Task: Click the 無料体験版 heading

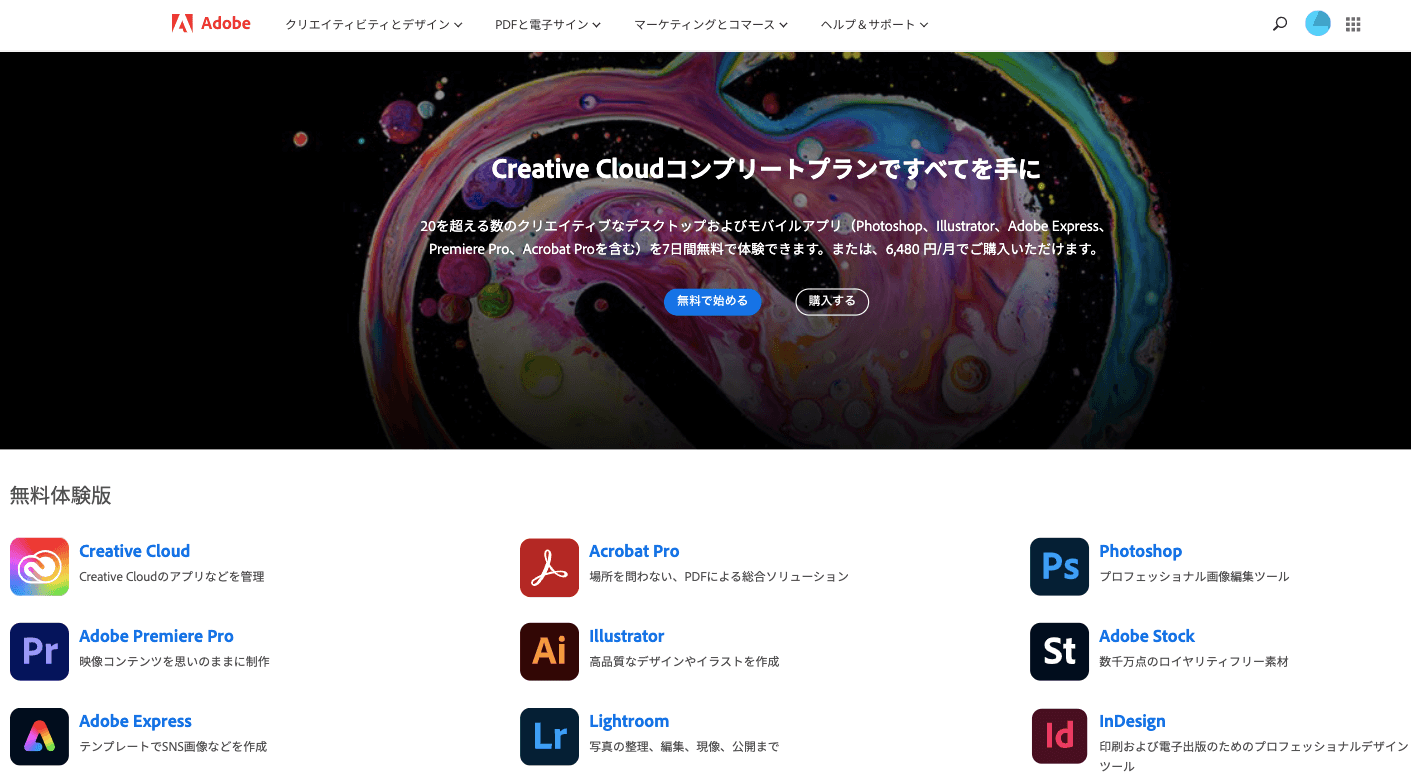Action: (60, 495)
